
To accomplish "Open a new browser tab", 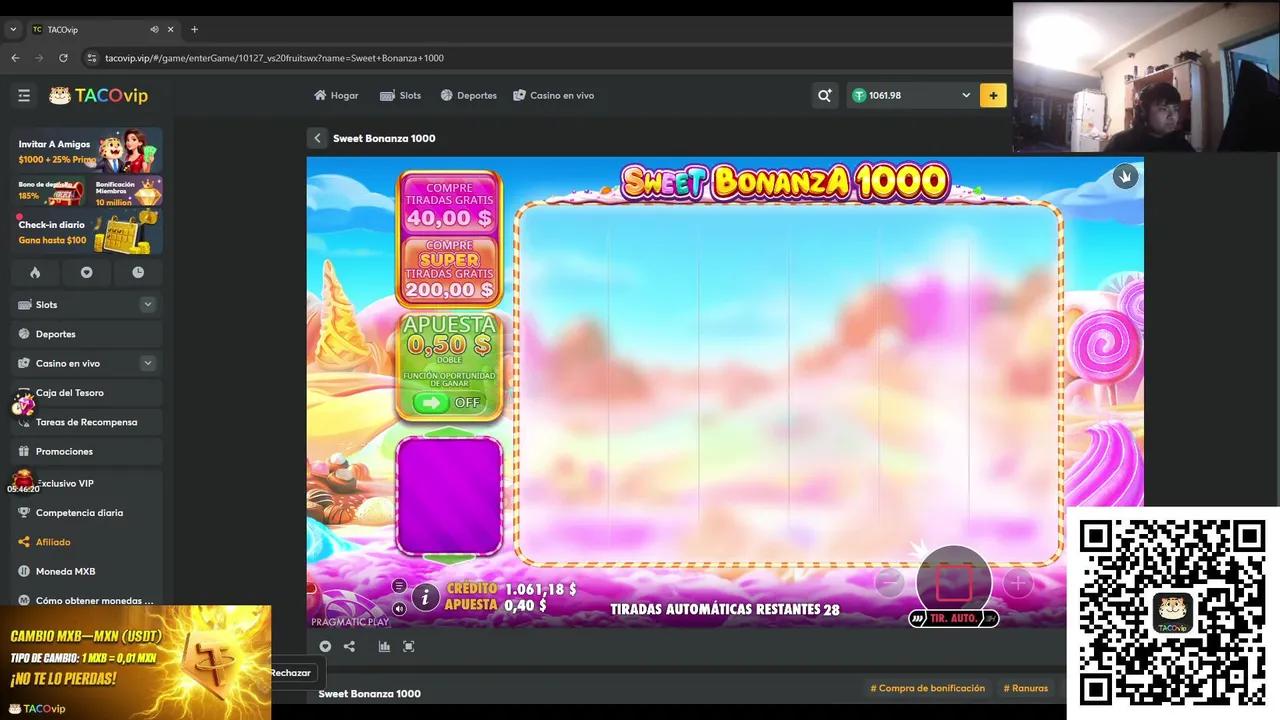I will [x=194, y=29].
